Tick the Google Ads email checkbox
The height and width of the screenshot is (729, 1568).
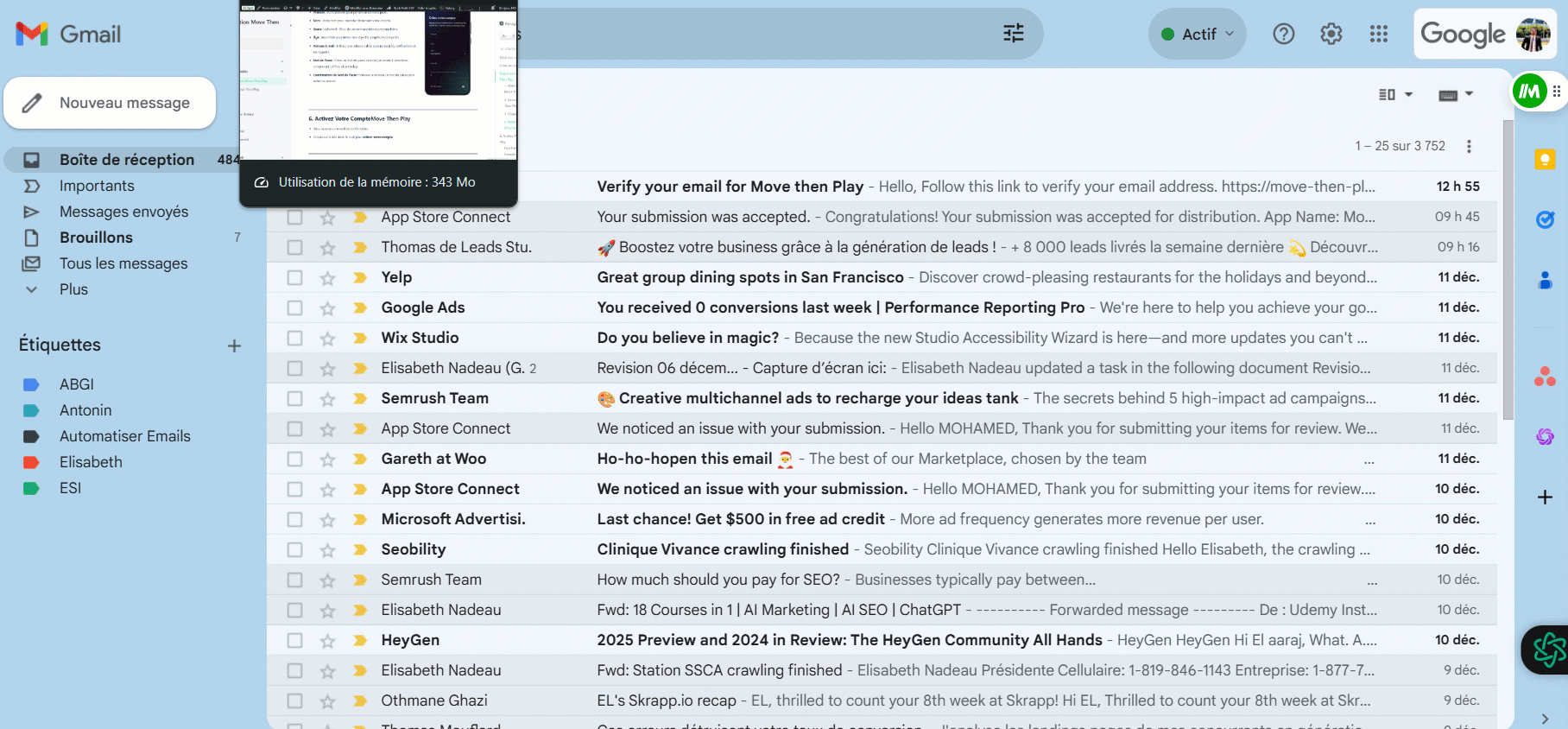point(294,308)
